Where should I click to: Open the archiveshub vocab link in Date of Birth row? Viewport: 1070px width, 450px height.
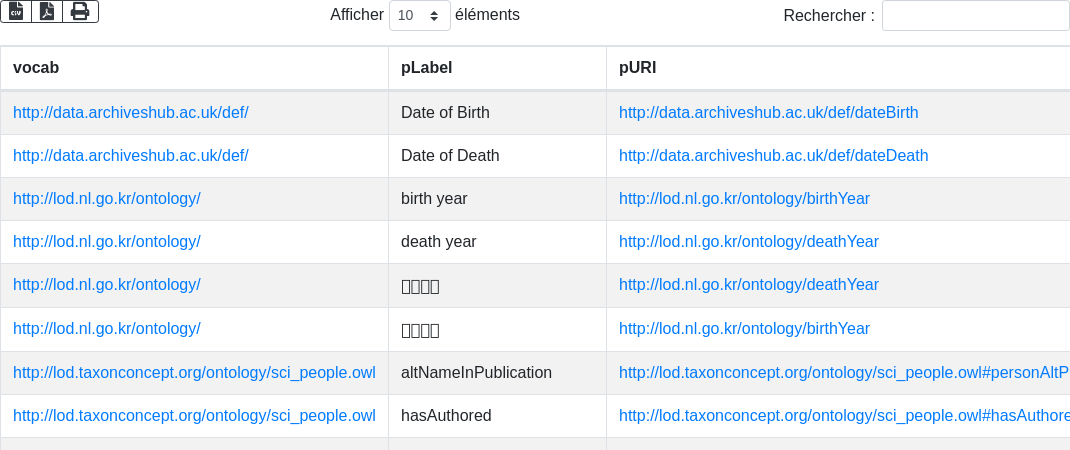point(131,112)
